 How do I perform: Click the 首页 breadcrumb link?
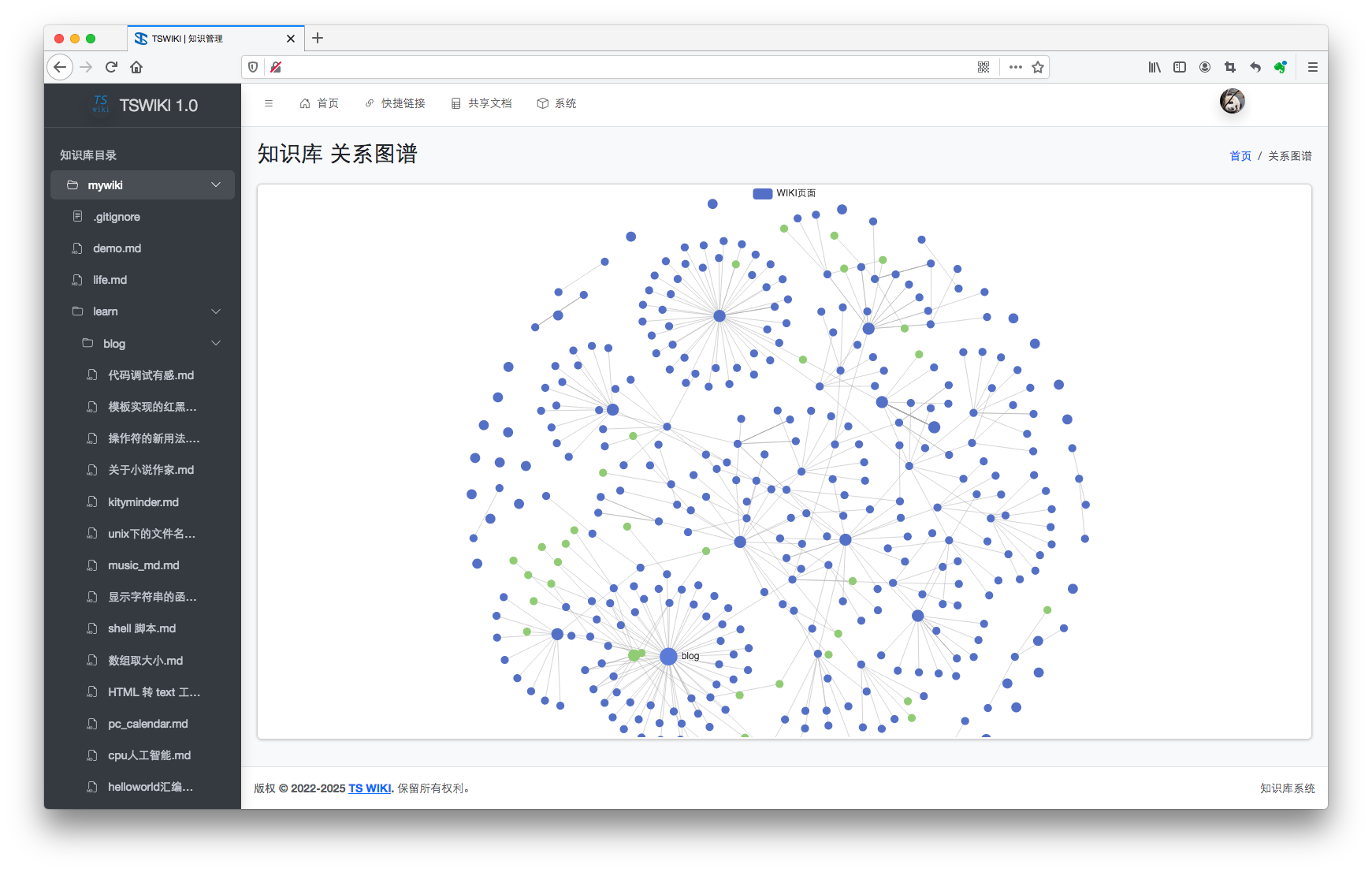point(1239,155)
